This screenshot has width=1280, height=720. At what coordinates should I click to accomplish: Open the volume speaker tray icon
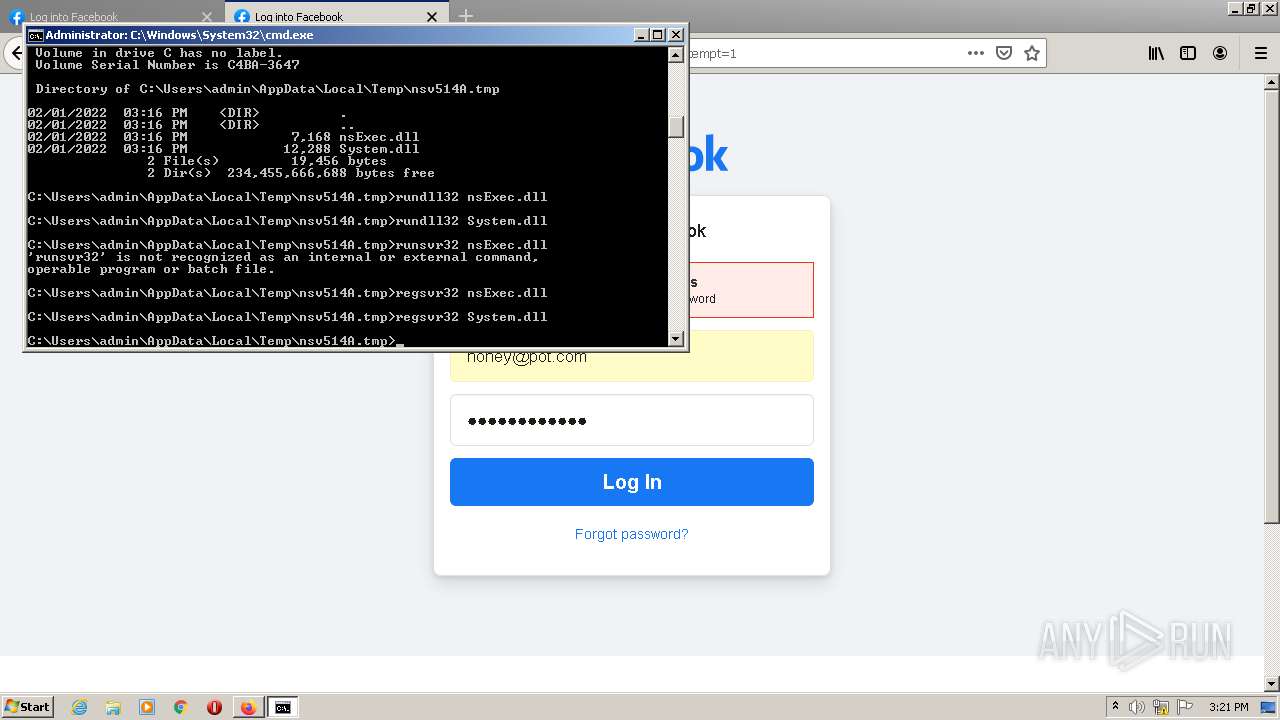[1137, 707]
